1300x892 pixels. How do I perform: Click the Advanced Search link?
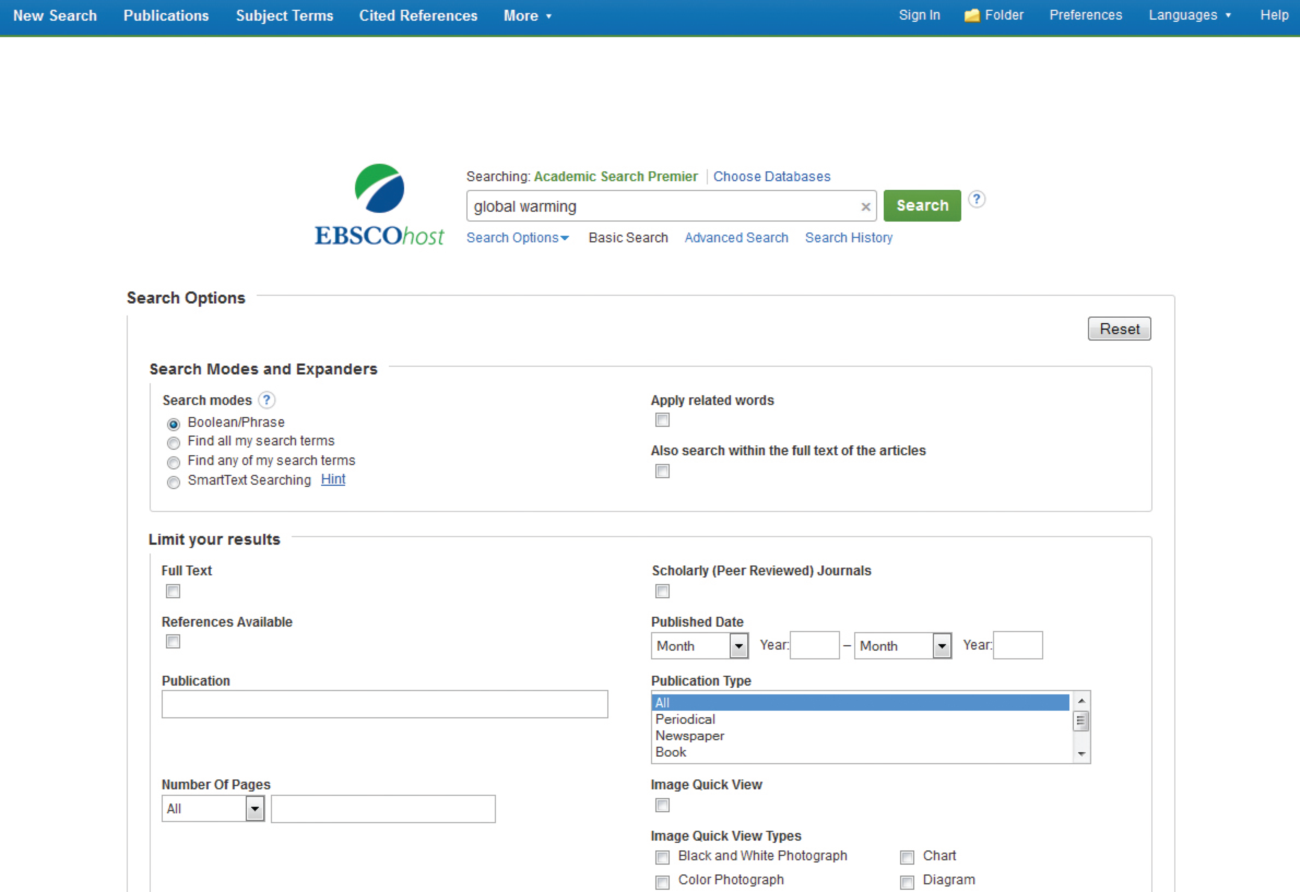(x=736, y=238)
